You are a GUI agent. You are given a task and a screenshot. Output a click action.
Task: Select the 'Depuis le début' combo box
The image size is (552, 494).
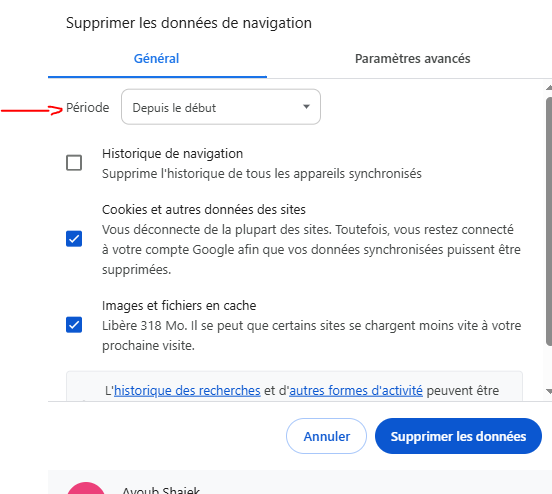point(221,107)
